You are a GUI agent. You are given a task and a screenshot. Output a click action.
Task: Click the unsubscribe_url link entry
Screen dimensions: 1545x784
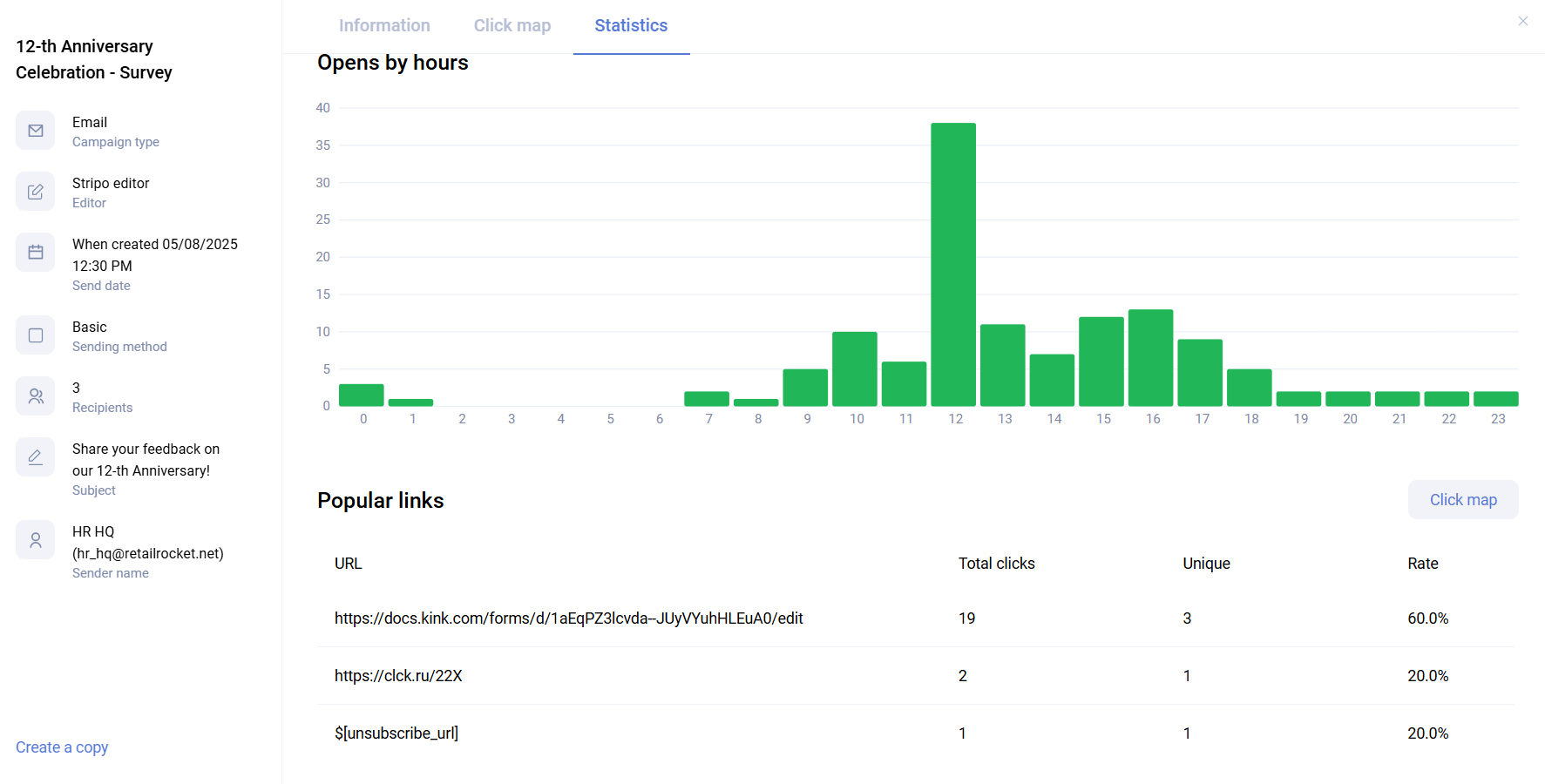coord(396,733)
